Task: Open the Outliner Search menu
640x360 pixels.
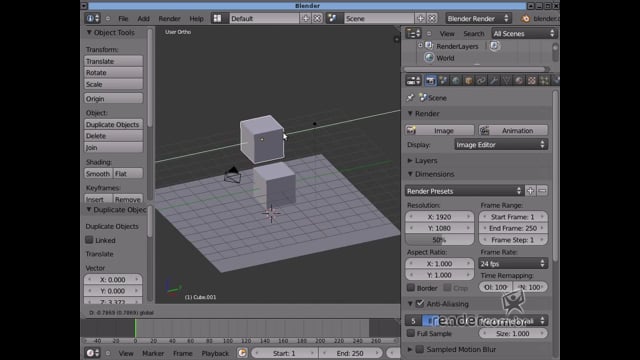Action: point(473,33)
